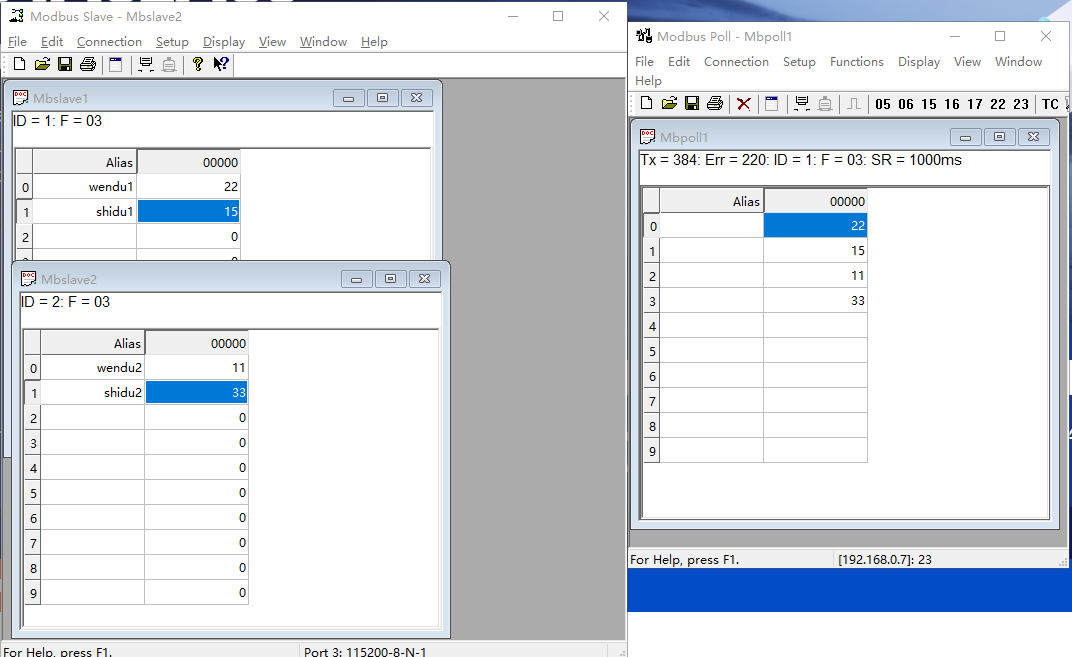The width and height of the screenshot is (1072, 657).
Task: Click function 05 button in Modbus Poll toolbar
Action: point(882,104)
